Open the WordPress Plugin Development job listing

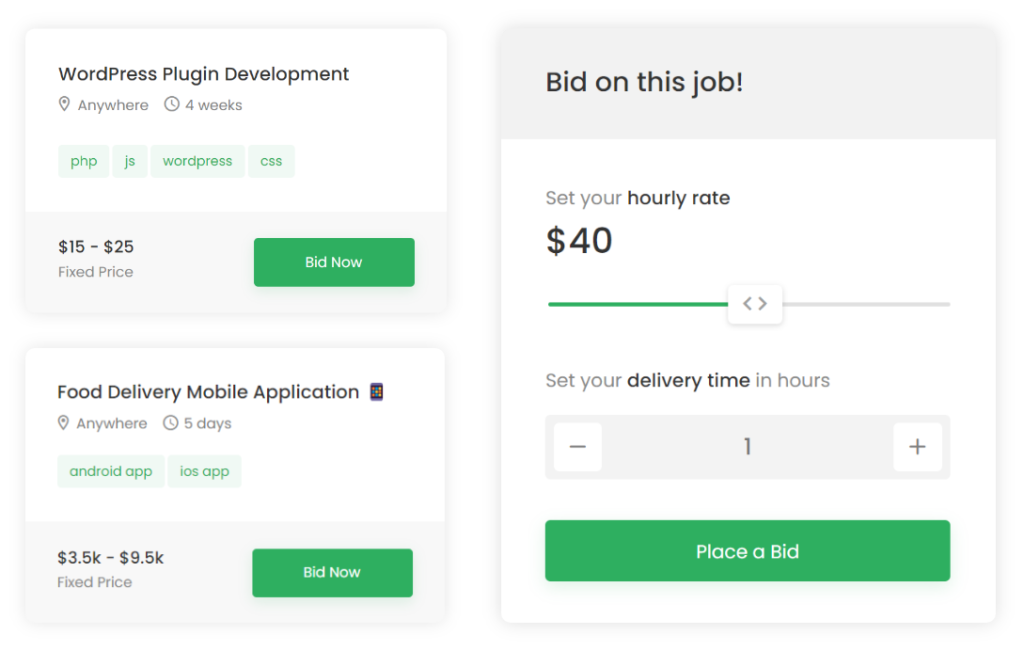203,74
